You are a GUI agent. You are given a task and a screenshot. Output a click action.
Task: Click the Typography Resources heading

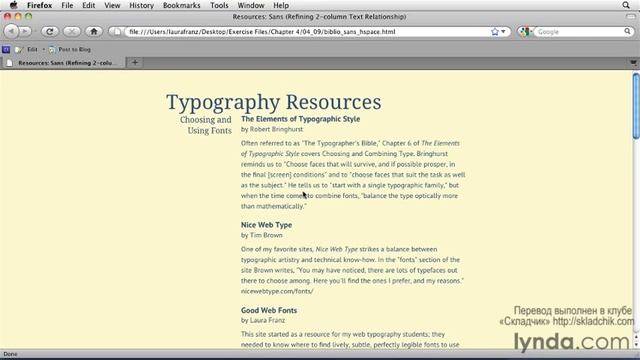[273, 102]
